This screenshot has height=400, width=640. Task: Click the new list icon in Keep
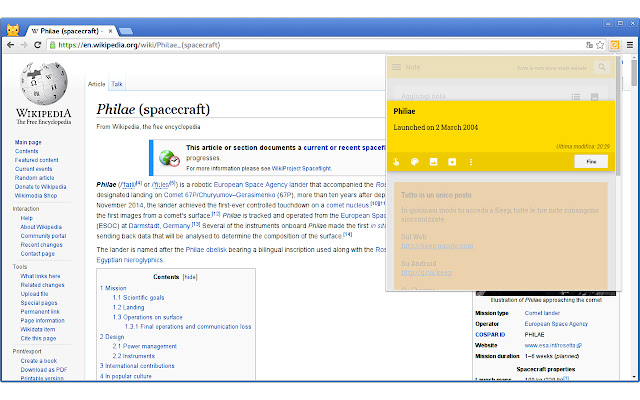(577, 96)
